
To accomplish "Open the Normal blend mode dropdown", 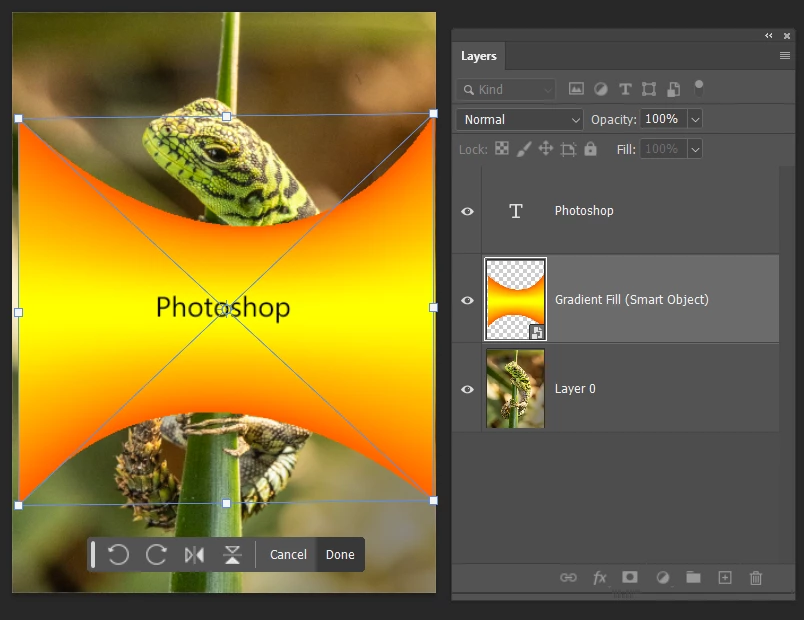I will tap(519, 119).
